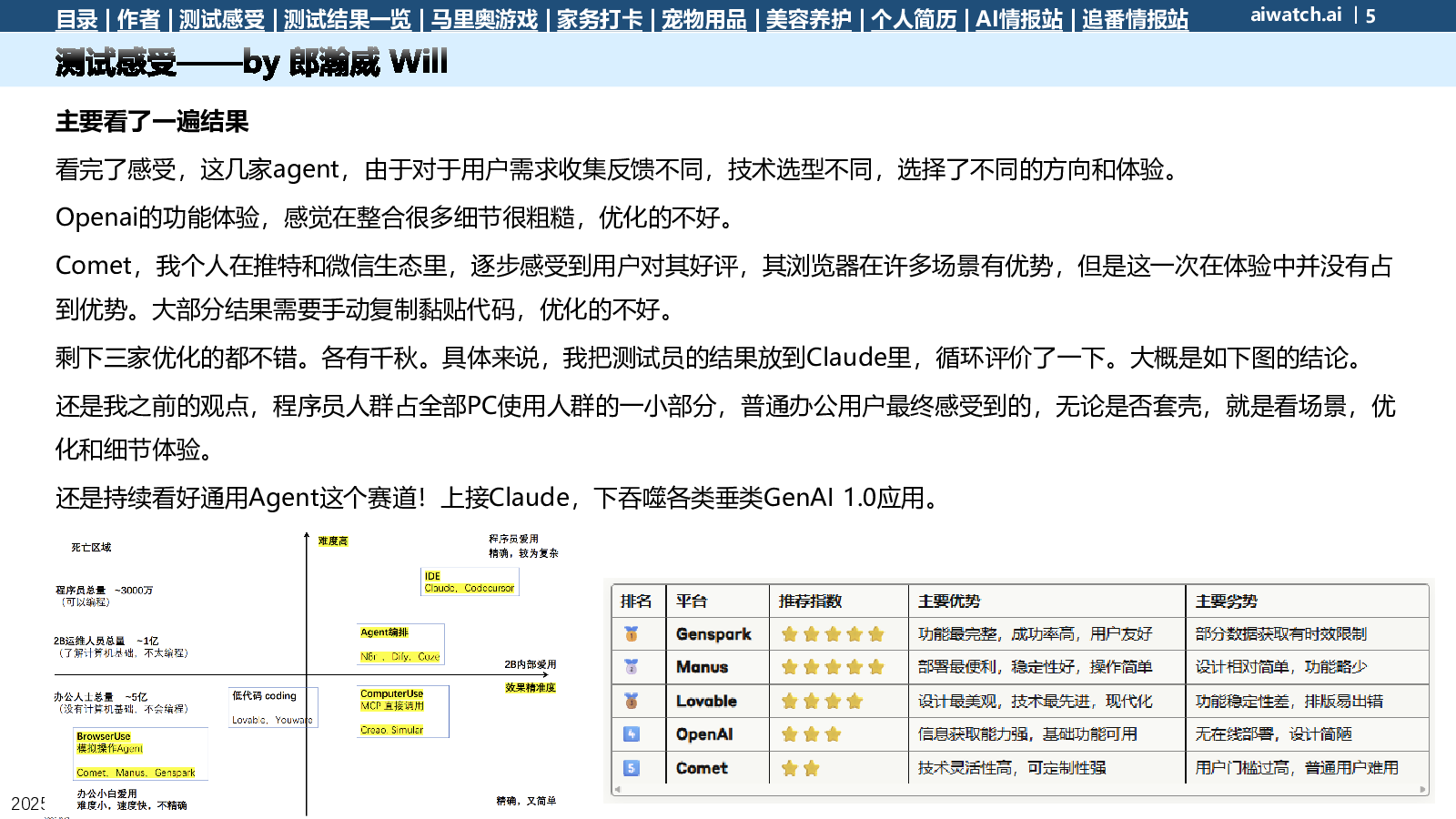Click the slide page number 5
The height and width of the screenshot is (819, 1456).
[1370, 15]
